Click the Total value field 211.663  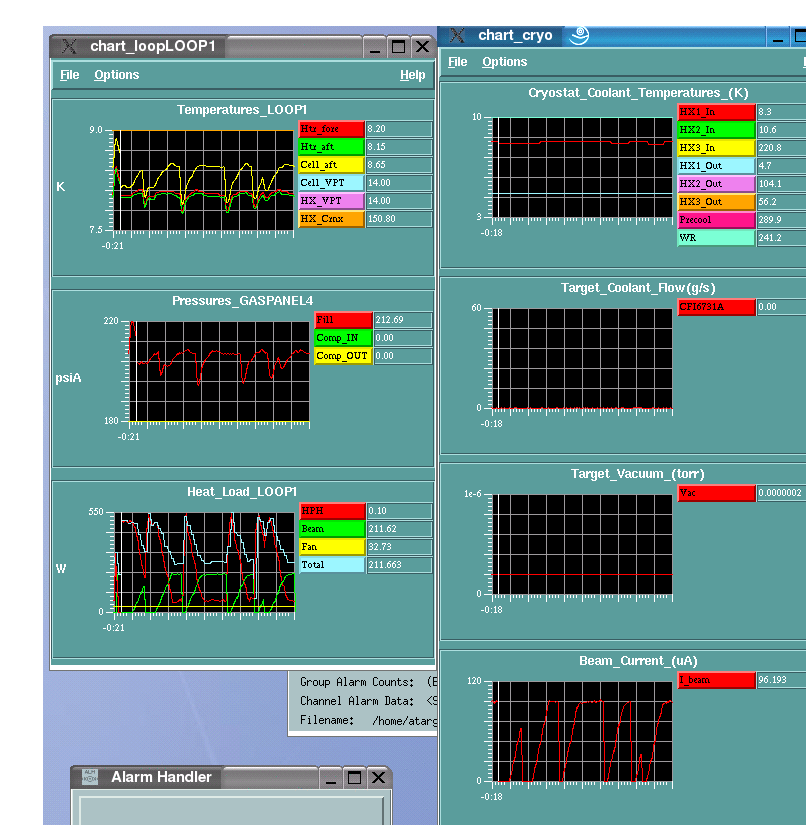(x=399, y=565)
